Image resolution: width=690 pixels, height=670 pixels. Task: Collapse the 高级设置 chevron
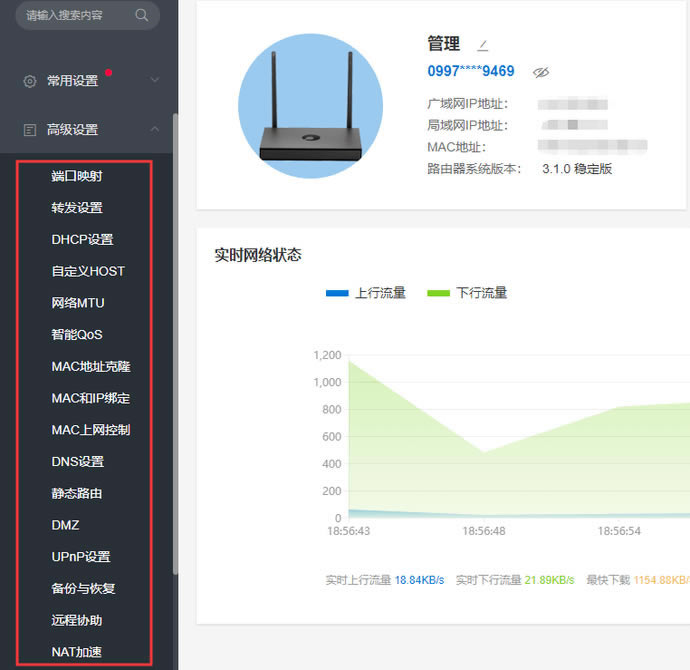click(x=155, y=129)
